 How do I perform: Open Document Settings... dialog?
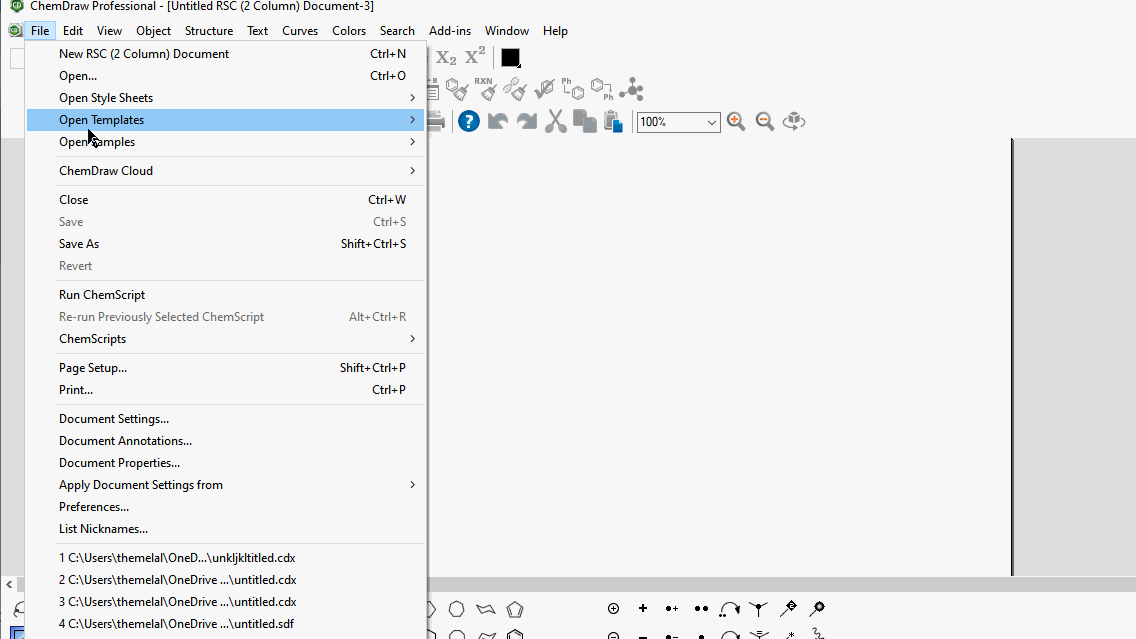click(x=225, y=419)
